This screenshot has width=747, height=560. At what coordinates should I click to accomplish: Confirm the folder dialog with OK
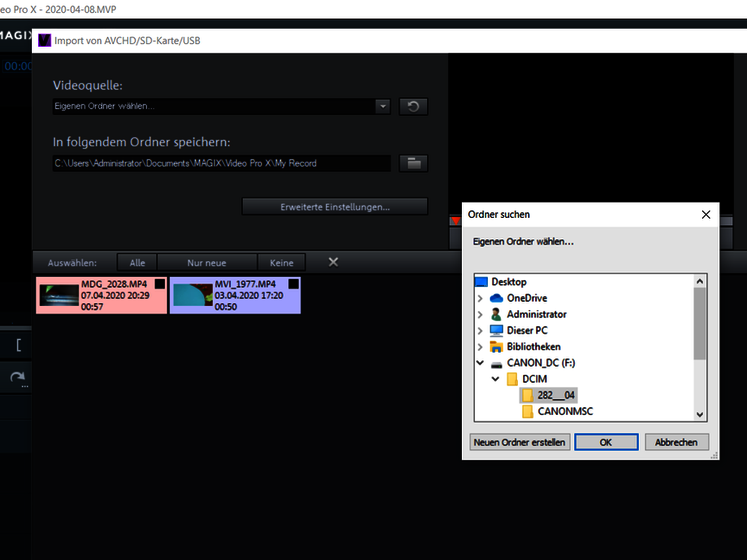606,442
